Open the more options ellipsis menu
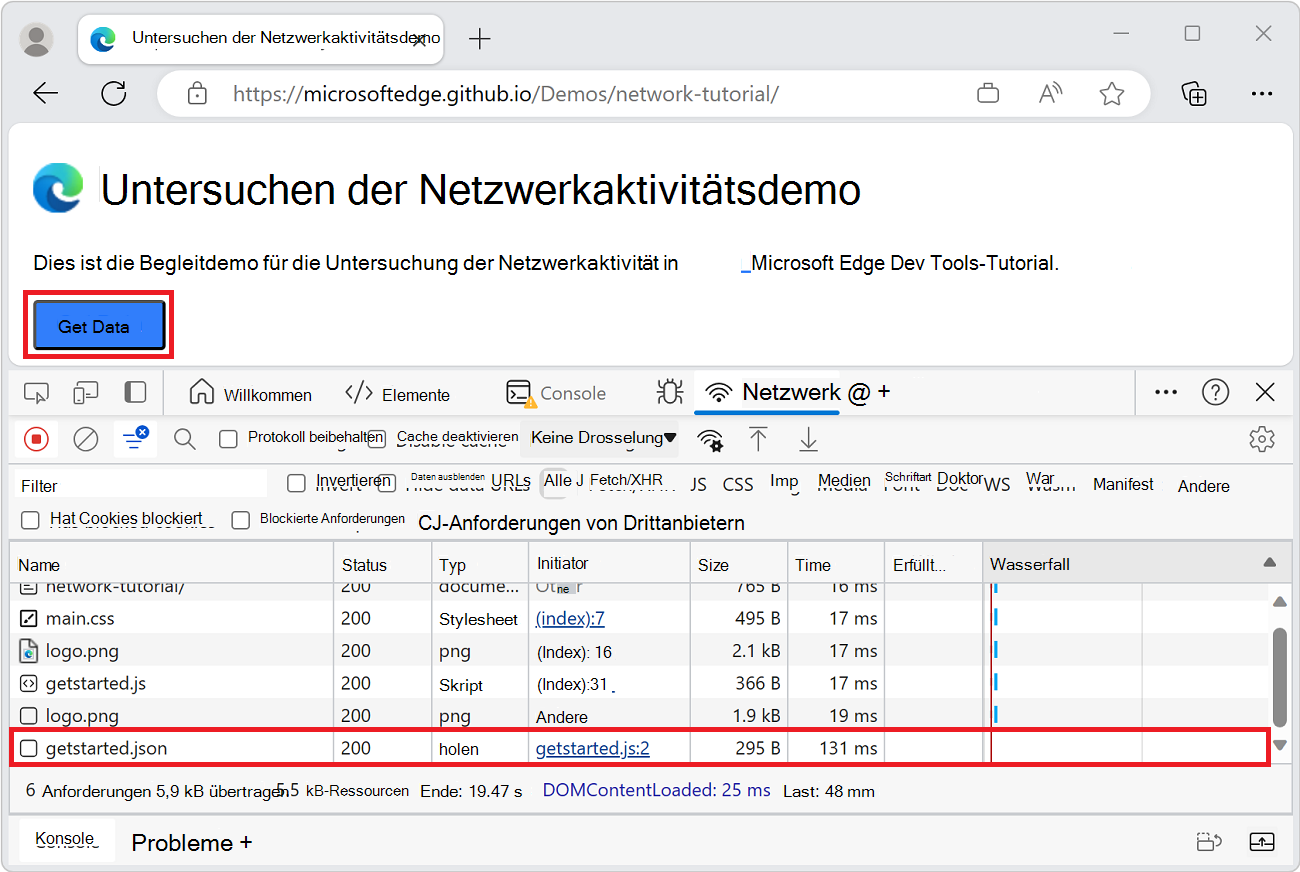Image resolution: width=1300 pixels, height=872 pixels. pyautogui.click(x=1165, y=392)
